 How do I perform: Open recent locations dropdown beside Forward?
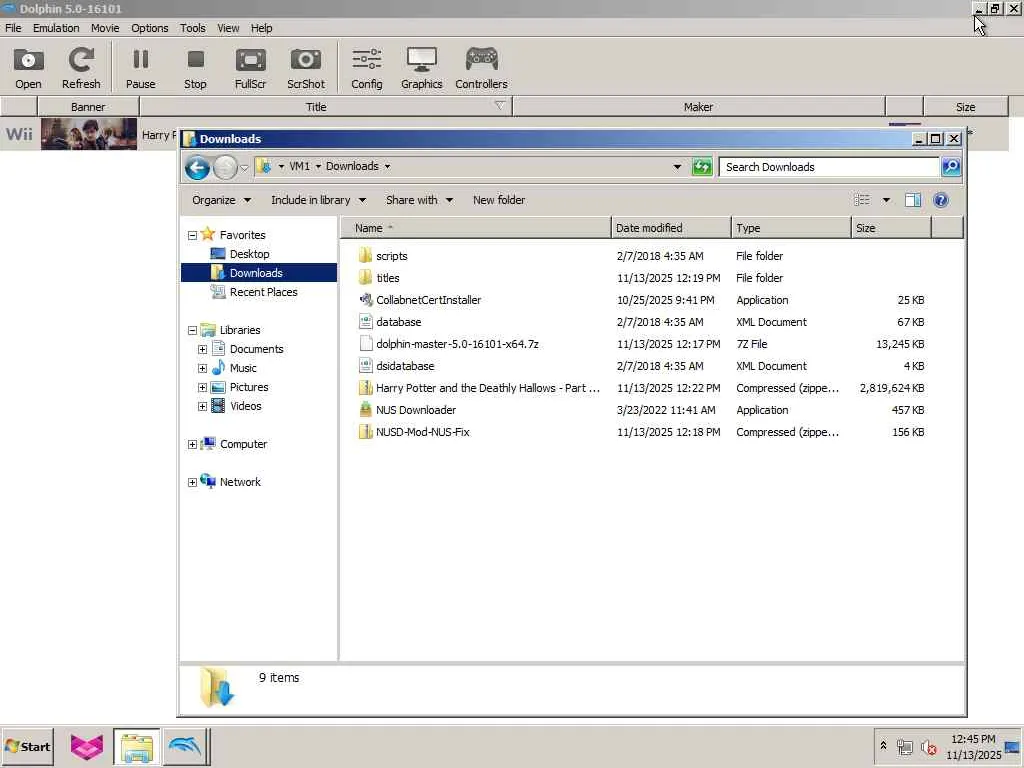(244, 168)
